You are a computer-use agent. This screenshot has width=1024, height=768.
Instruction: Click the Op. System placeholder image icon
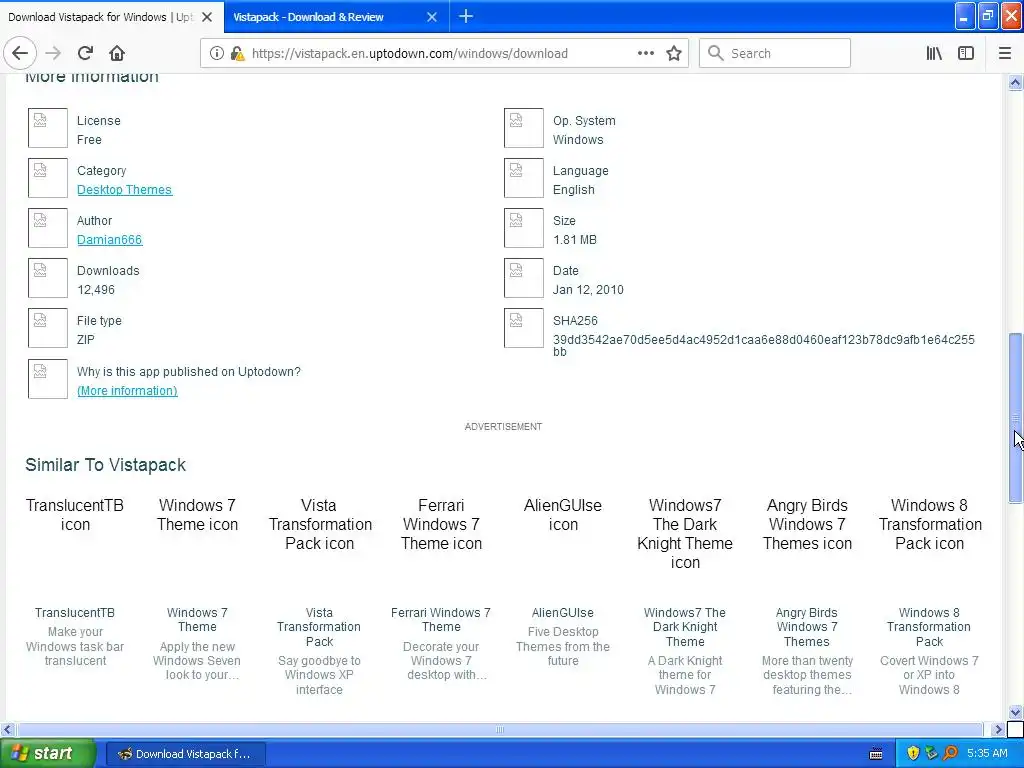tap(524, 128)
